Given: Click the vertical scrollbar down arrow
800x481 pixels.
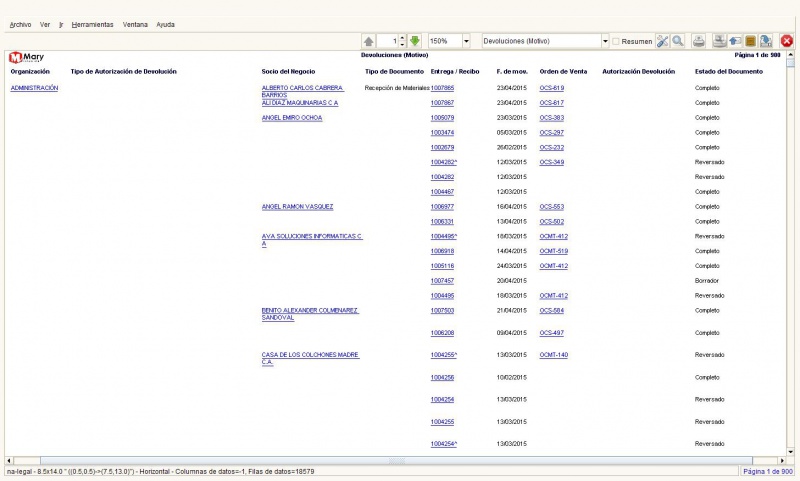Looking at the screenshot, I should pyautogui.click(x=790, y=452).
